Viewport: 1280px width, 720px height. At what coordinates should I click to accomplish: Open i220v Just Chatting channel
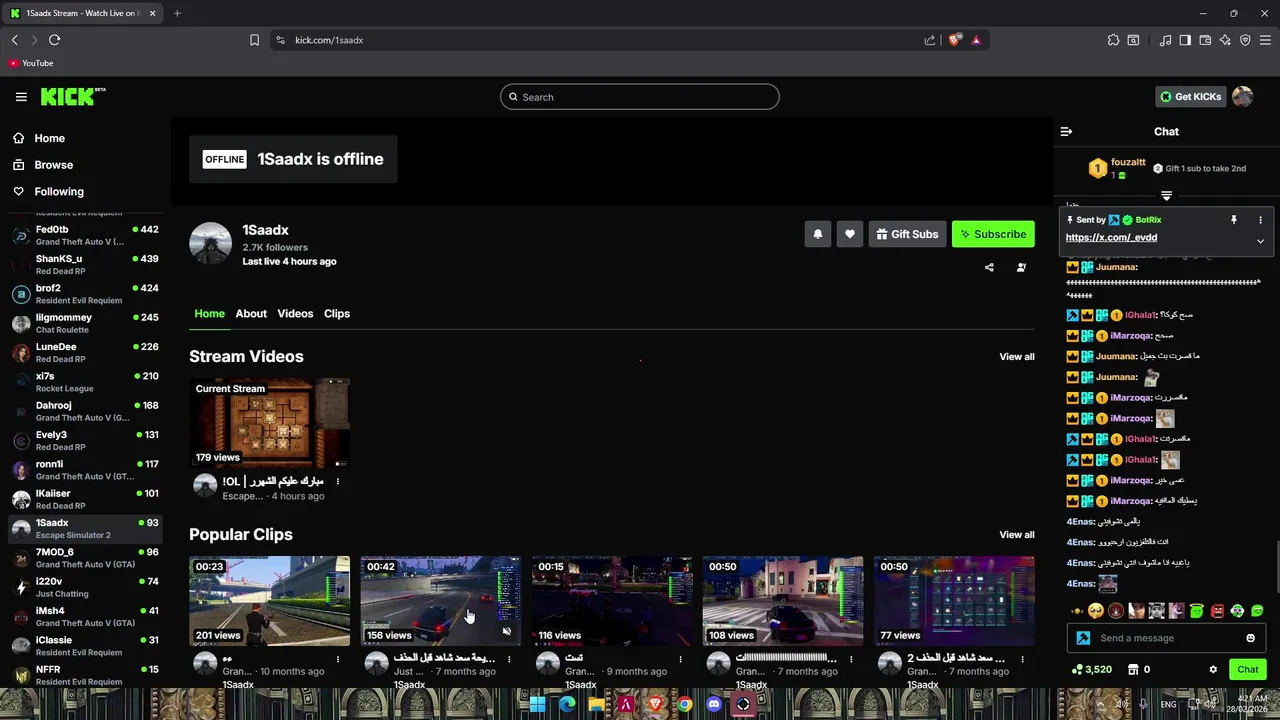[x=85, y=587]
